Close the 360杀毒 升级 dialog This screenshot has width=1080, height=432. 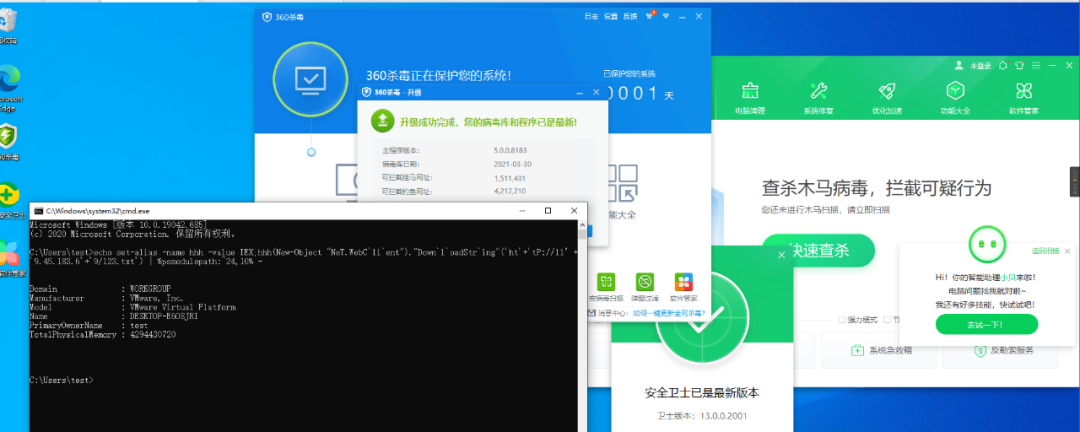click(x=596, y=92)
